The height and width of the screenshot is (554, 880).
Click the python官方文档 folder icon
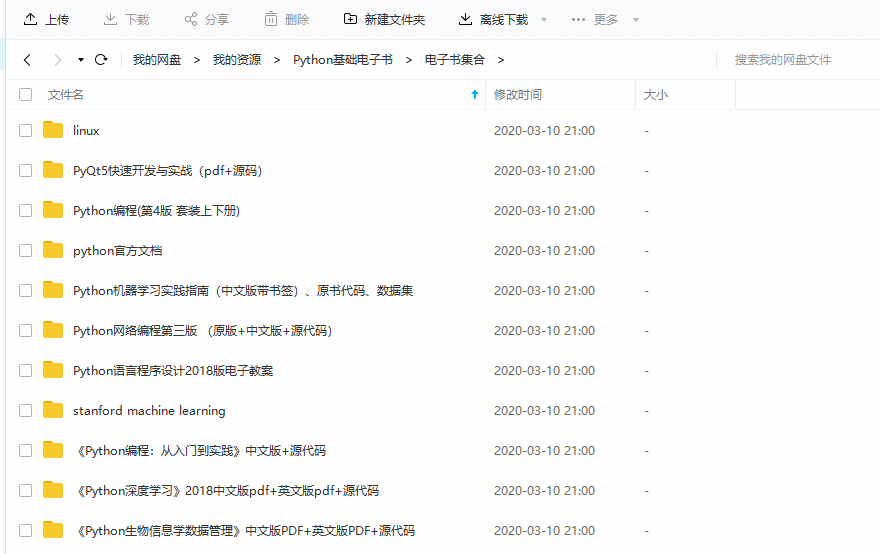click(53, 250)
